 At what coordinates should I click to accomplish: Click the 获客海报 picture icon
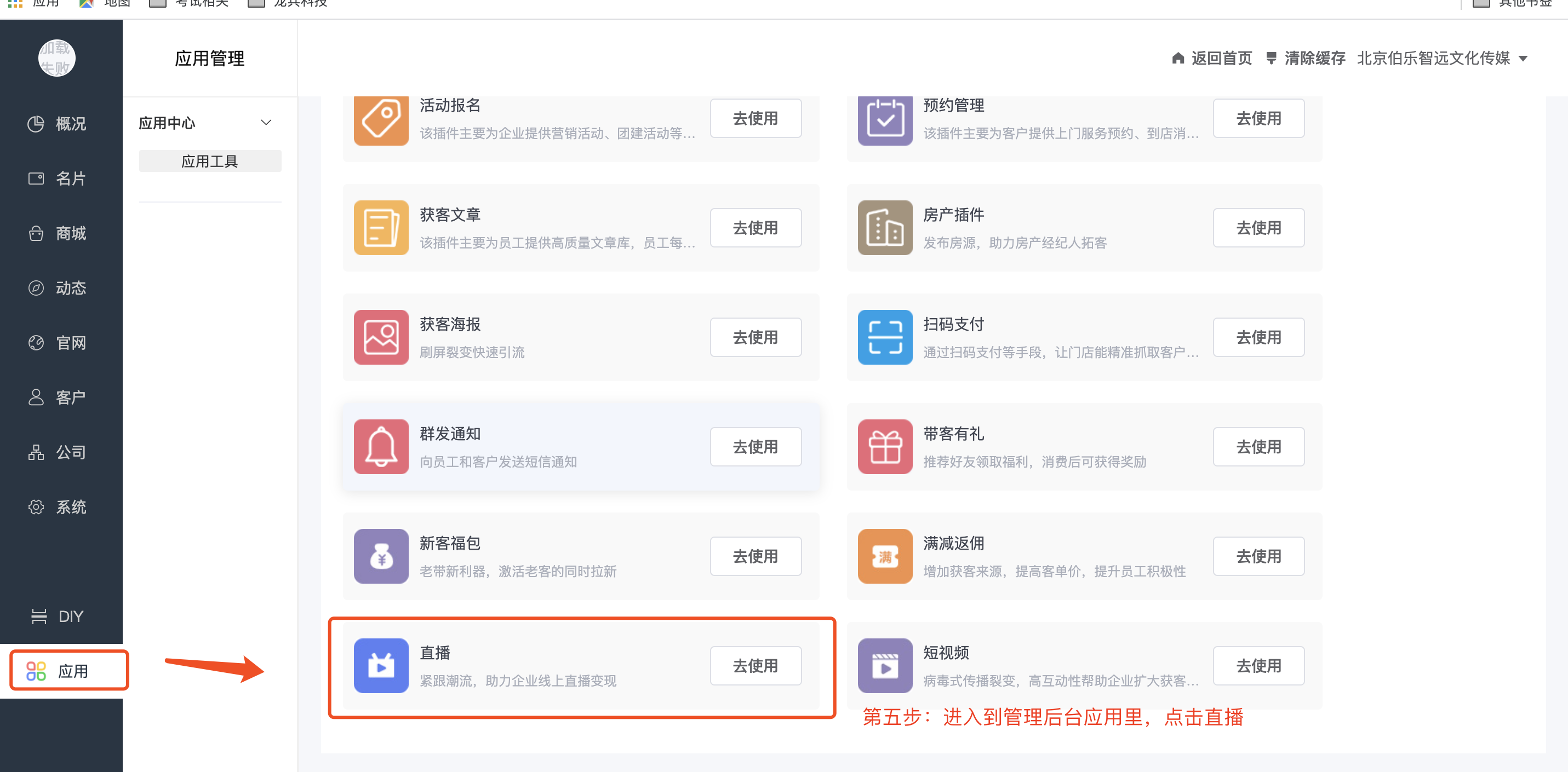[381, 337]
